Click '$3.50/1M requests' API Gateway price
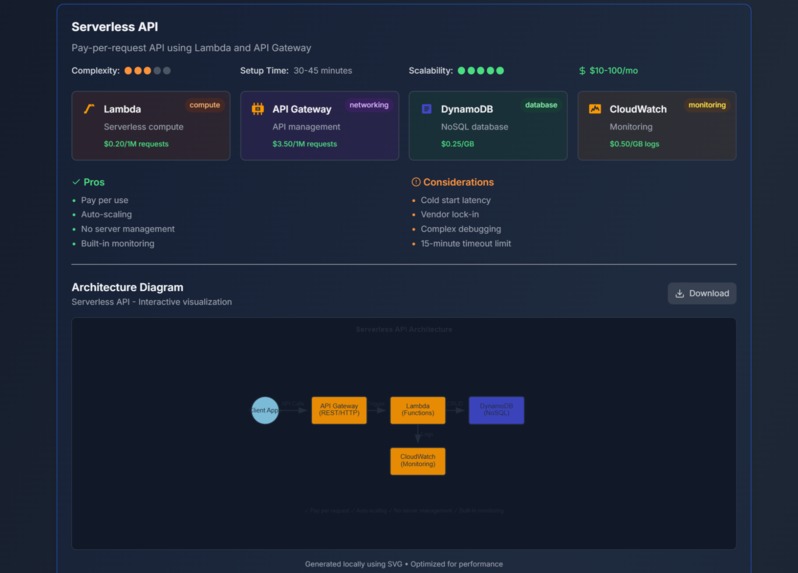Viewport: 798px width, 573px height. [x=304, y=144]
